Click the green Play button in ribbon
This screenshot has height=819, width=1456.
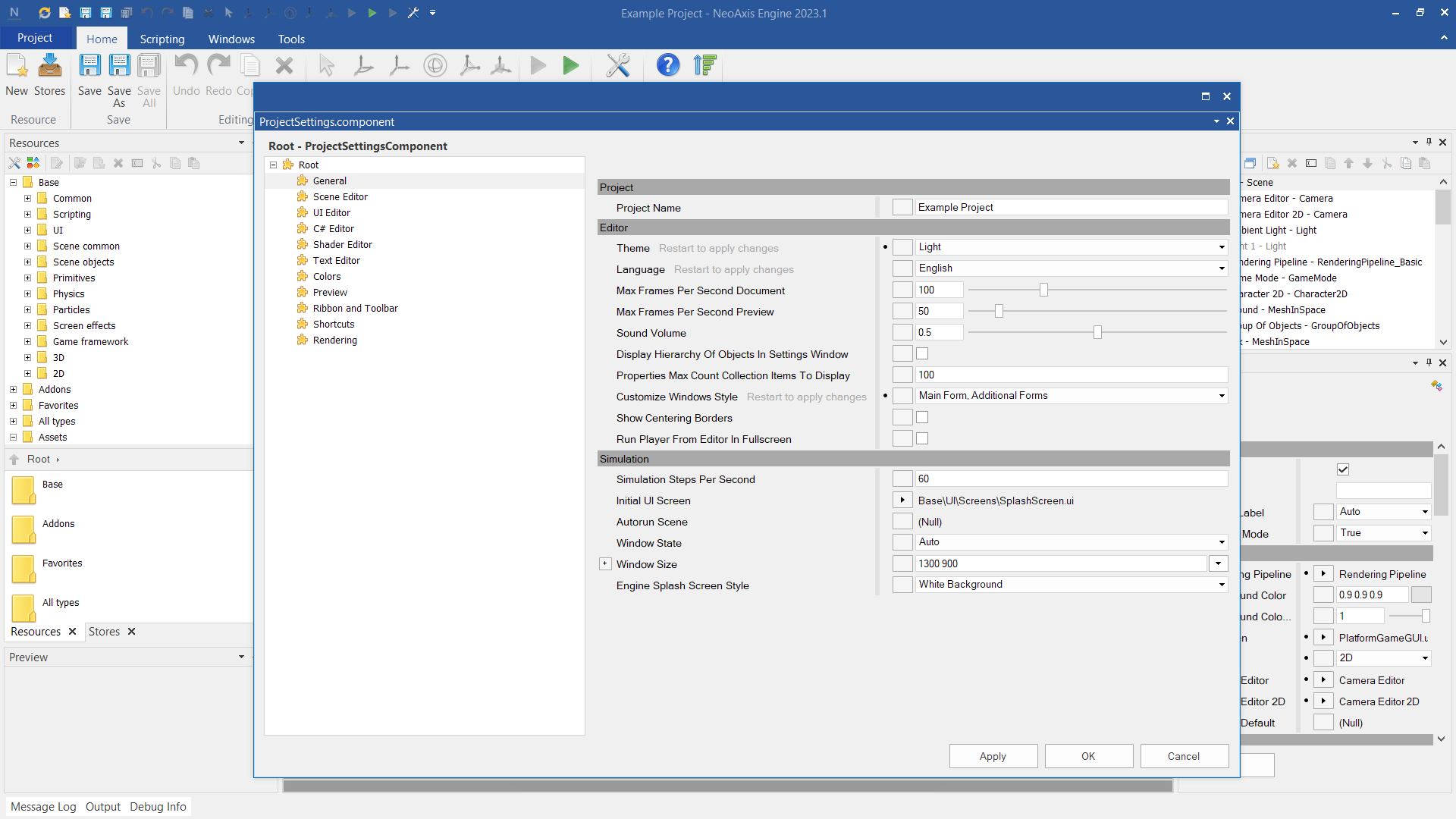click(571, 66)
